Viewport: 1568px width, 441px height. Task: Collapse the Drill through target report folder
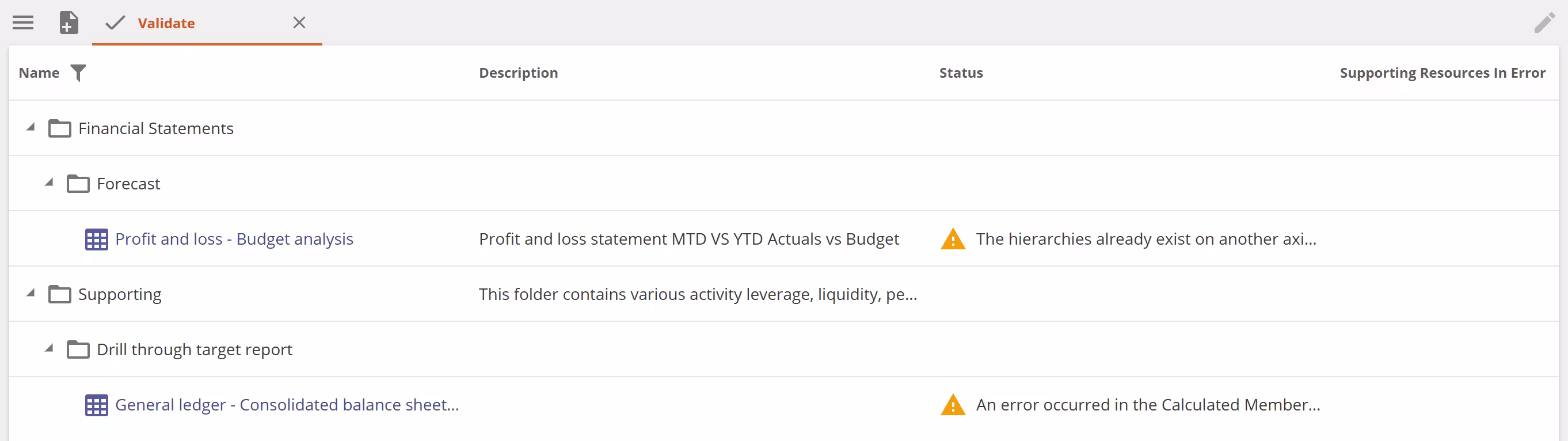click(x=50, y=349)
